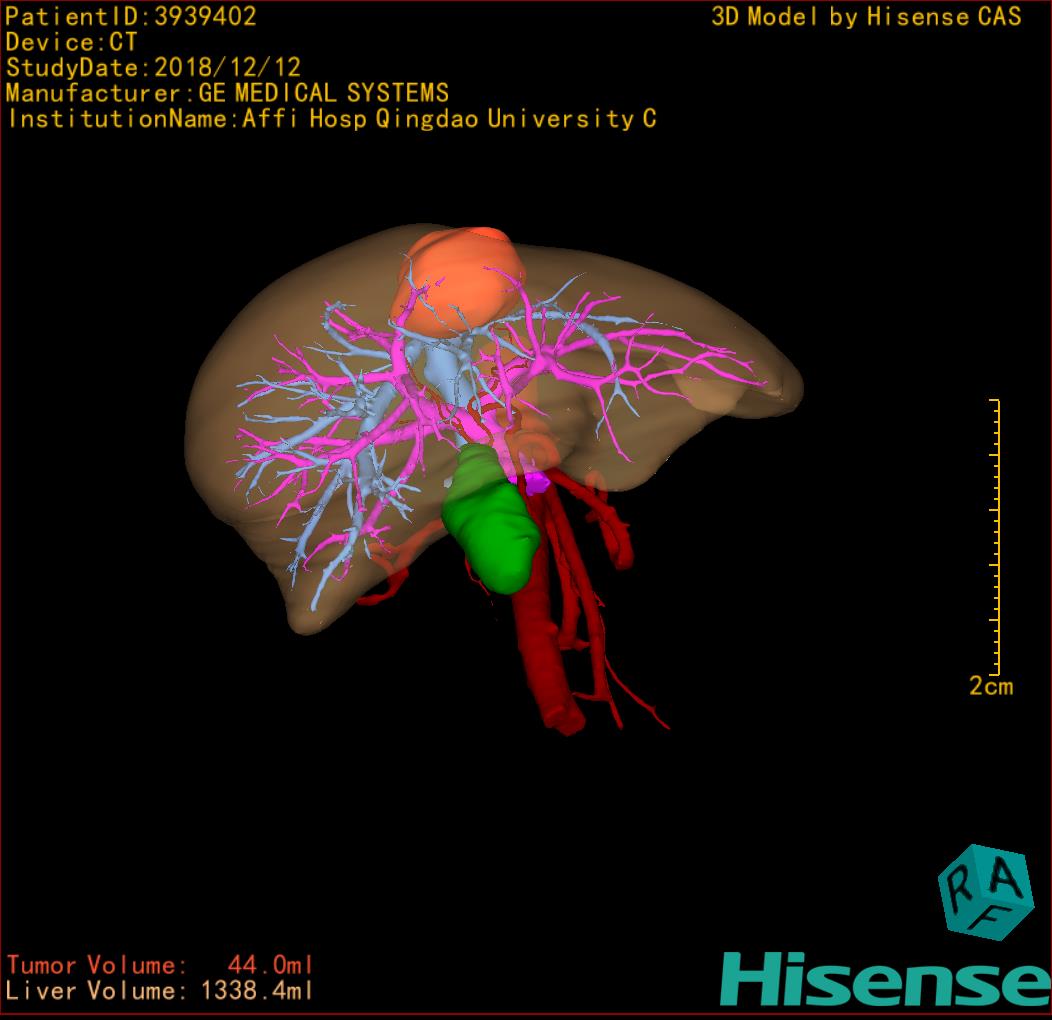Click the orientation cube in the corner
The image size is (1052, 1020).
pos(985,892)
